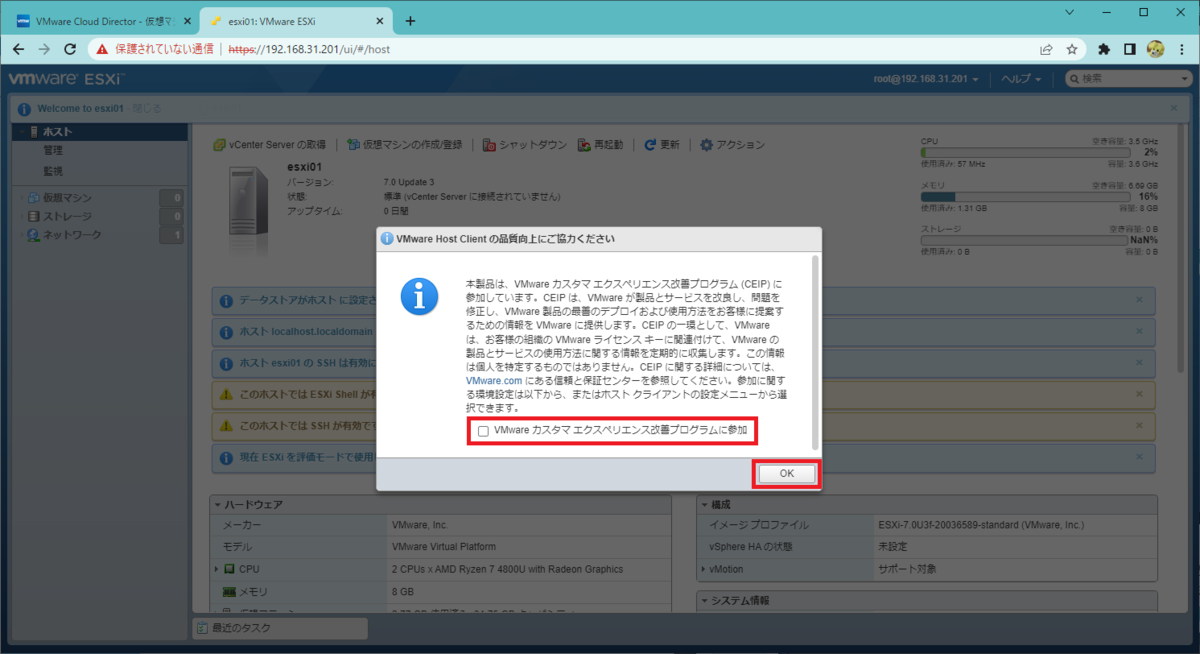
Task: Click the 仮想マシン navigator icon
Action: 34,197
